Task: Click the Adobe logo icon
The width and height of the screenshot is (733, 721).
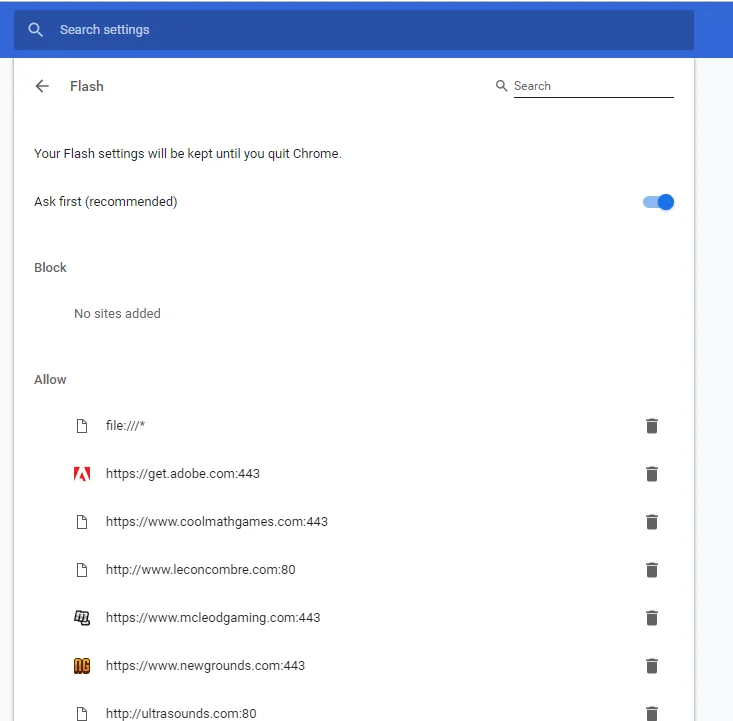Action: click(x=82, y=474)
